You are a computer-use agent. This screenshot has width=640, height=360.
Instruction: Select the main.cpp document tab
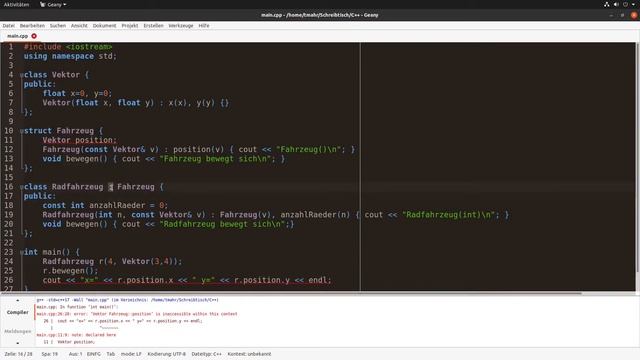[18, 36]
